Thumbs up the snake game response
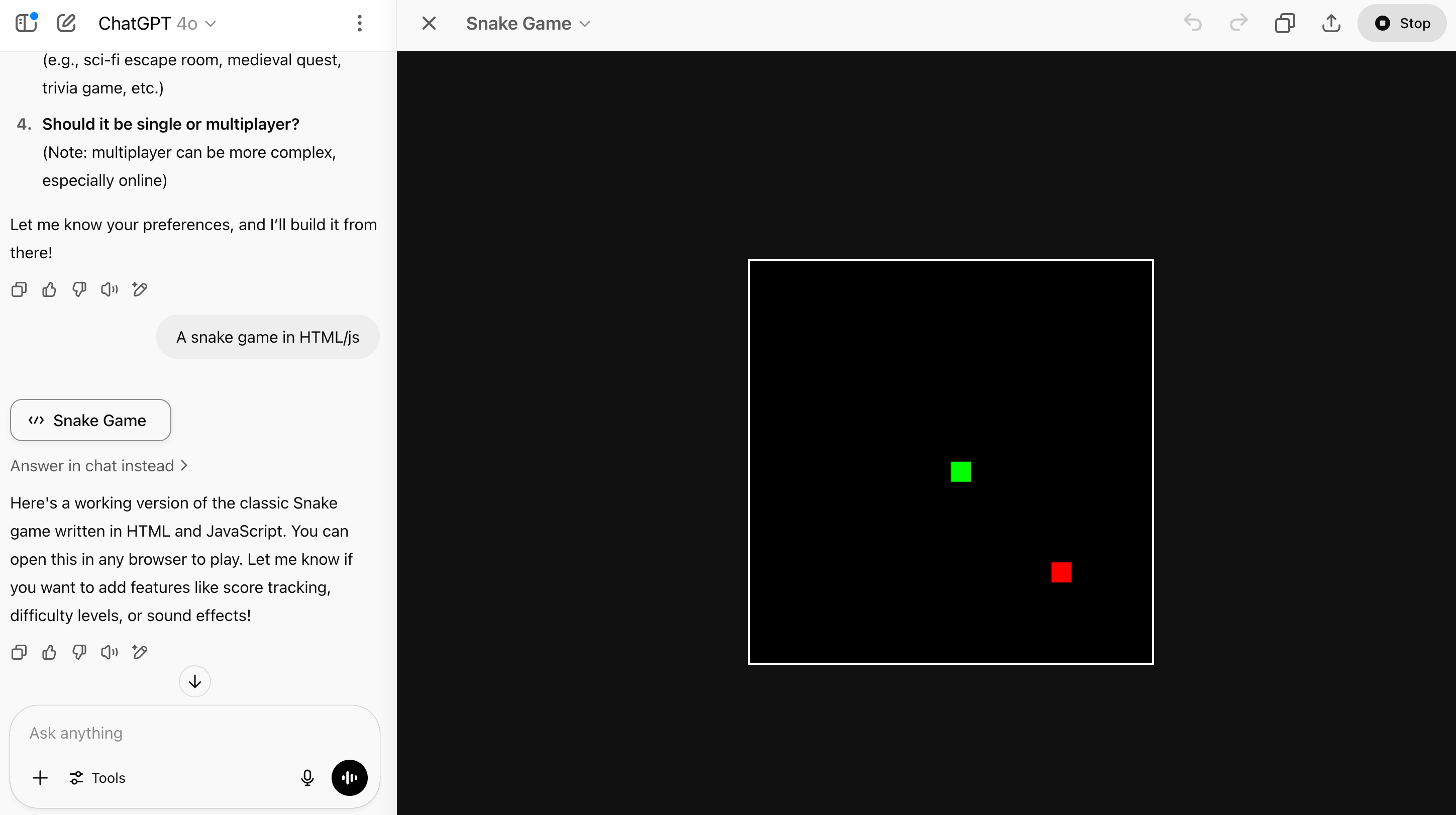Viewport: 1456px width, 815px height. (49, 652)
